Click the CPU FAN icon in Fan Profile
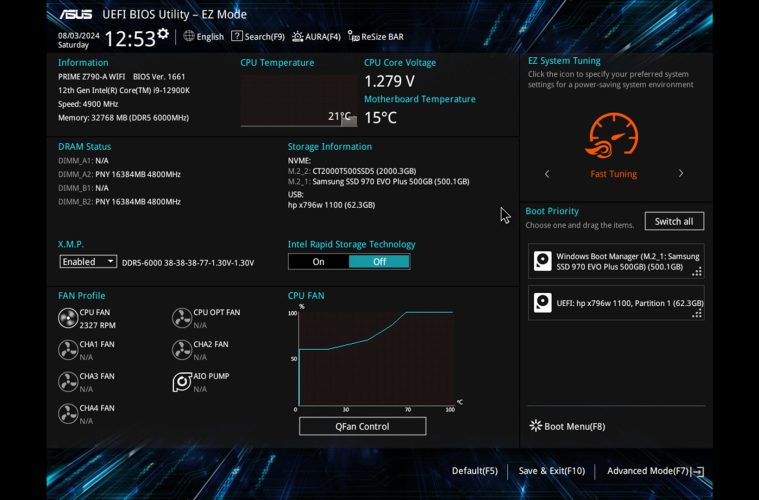 click(68, 318)
